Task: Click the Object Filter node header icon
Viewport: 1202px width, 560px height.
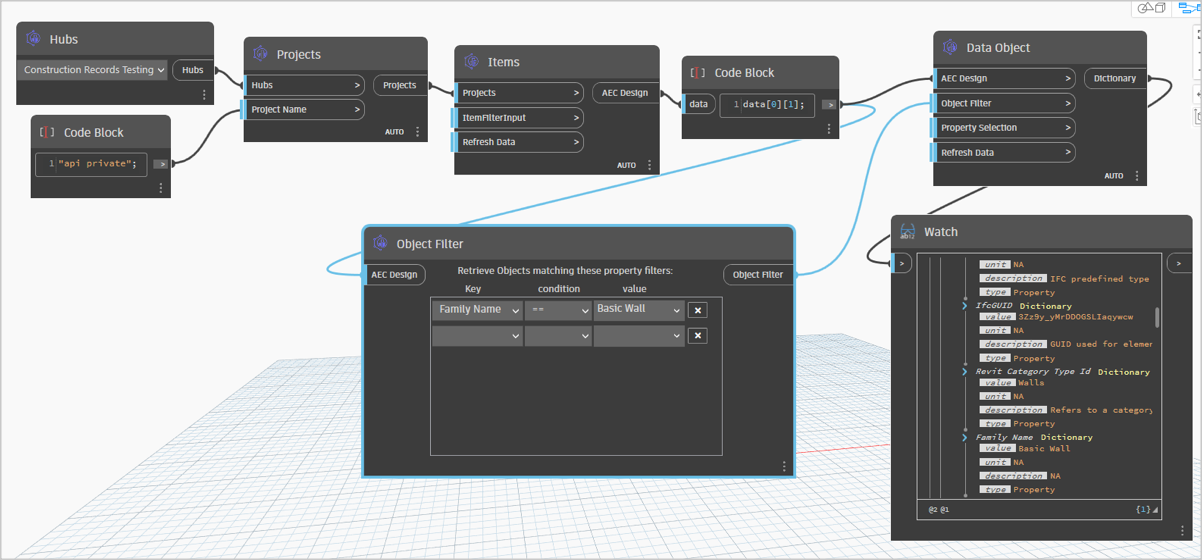Action: pos(380,243)
